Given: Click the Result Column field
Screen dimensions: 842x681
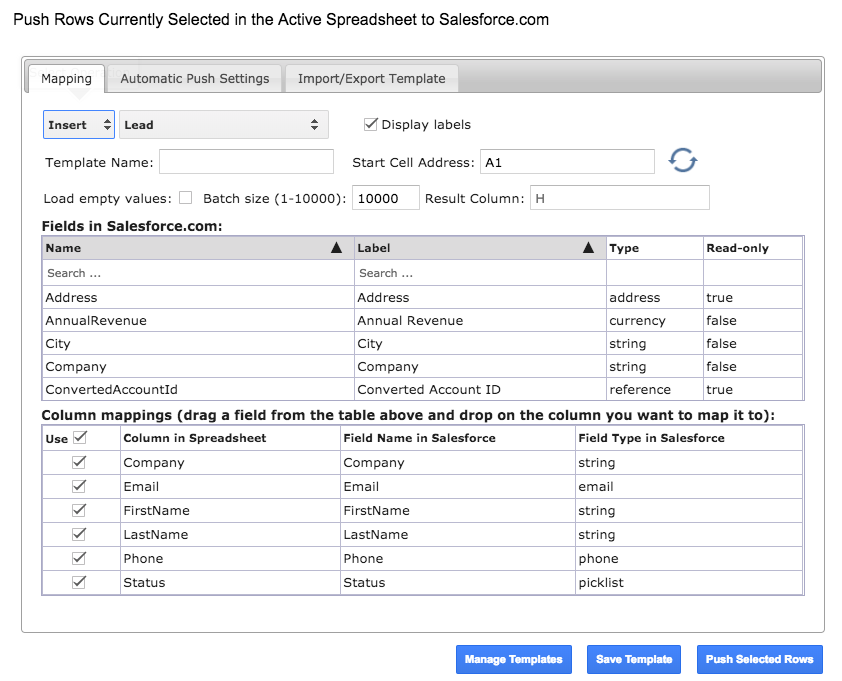Looking at the screenshot, I should click(620, 198).
